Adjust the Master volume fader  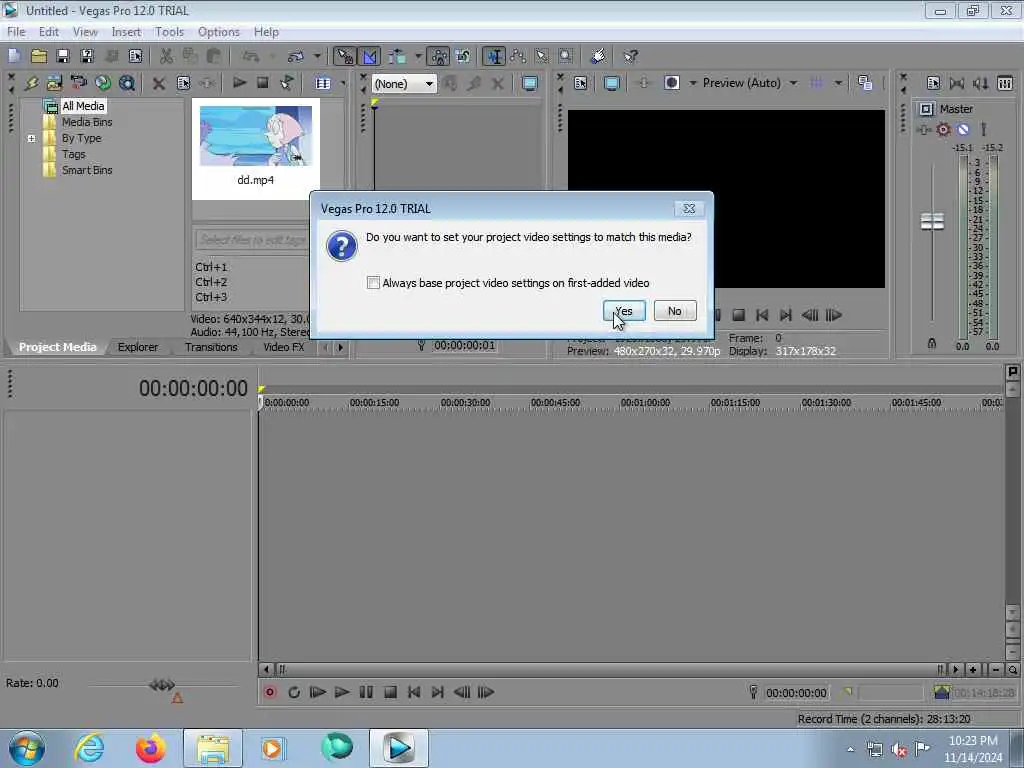pyautogui.click(x=932, y=221)
